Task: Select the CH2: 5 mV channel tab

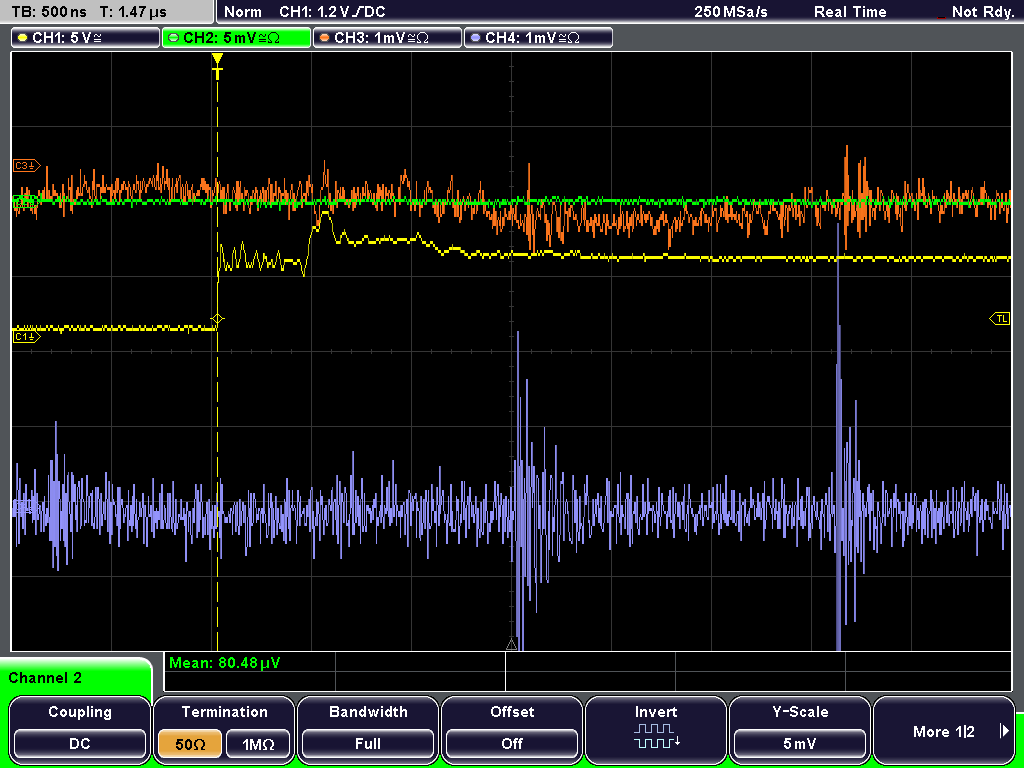Action: (x=236, y=38)
